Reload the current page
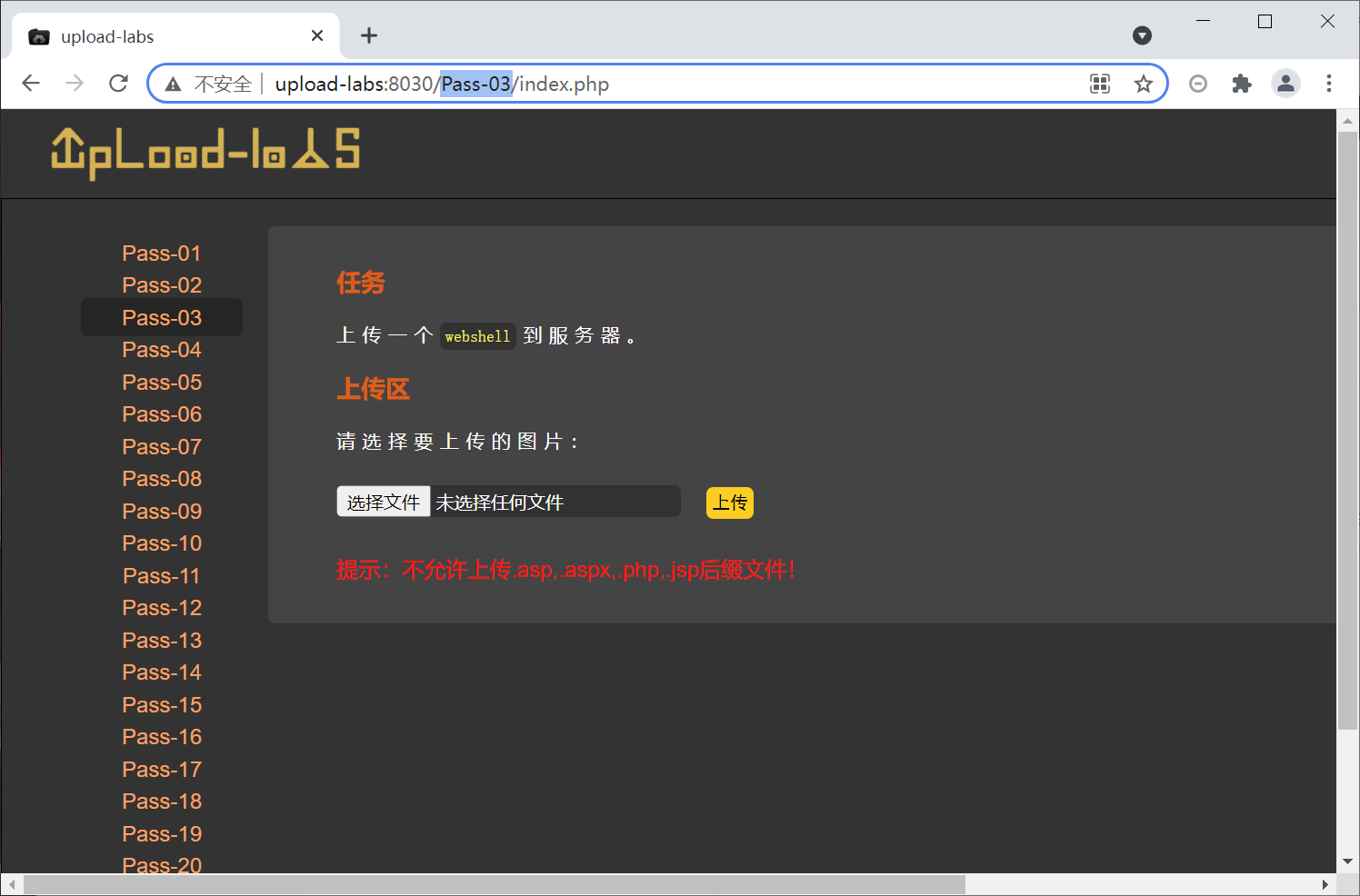The height and width of the screenshot is (896, 1360). click(118, 83)
